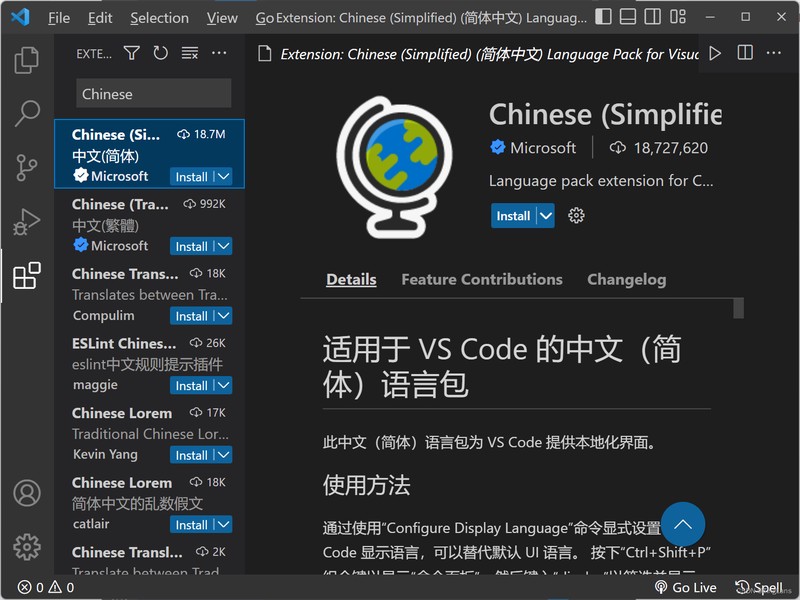Open the Explorer view in activity bar
Viewport: 800px width, 600px height.
27,60
